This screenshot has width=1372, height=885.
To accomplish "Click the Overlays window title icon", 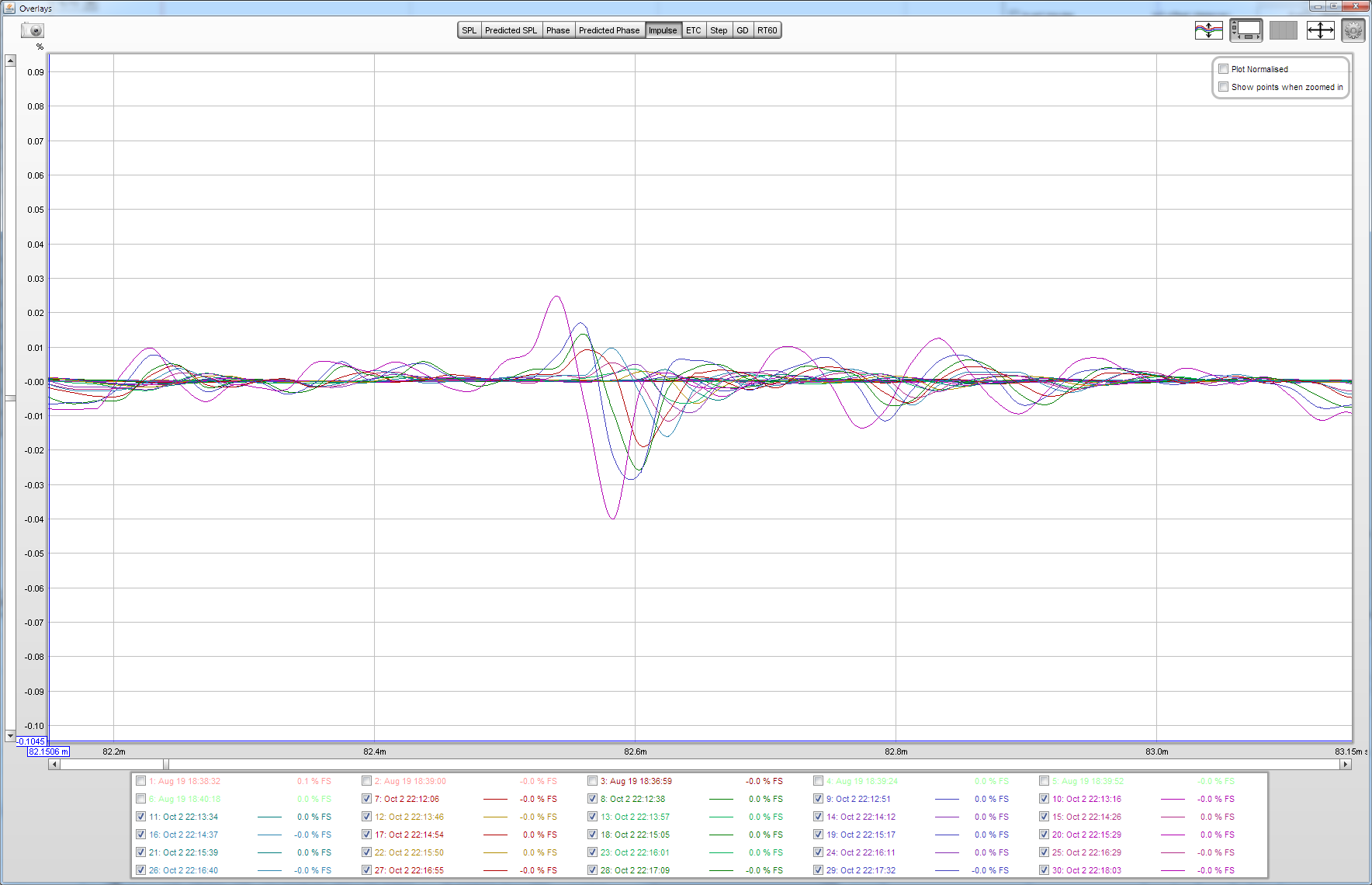I will pos(10,8).
